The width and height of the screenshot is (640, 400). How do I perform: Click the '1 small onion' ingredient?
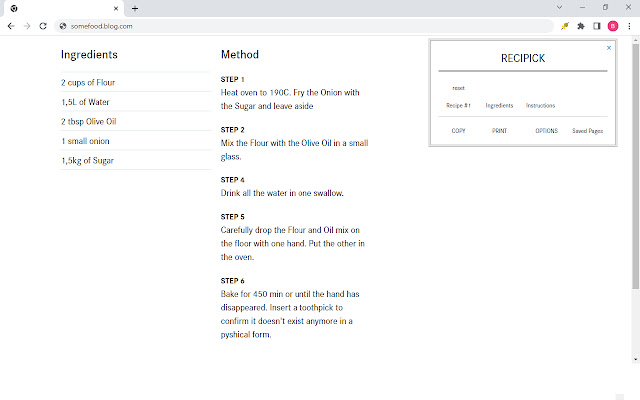pyautogui.click(x=85, y=141)
